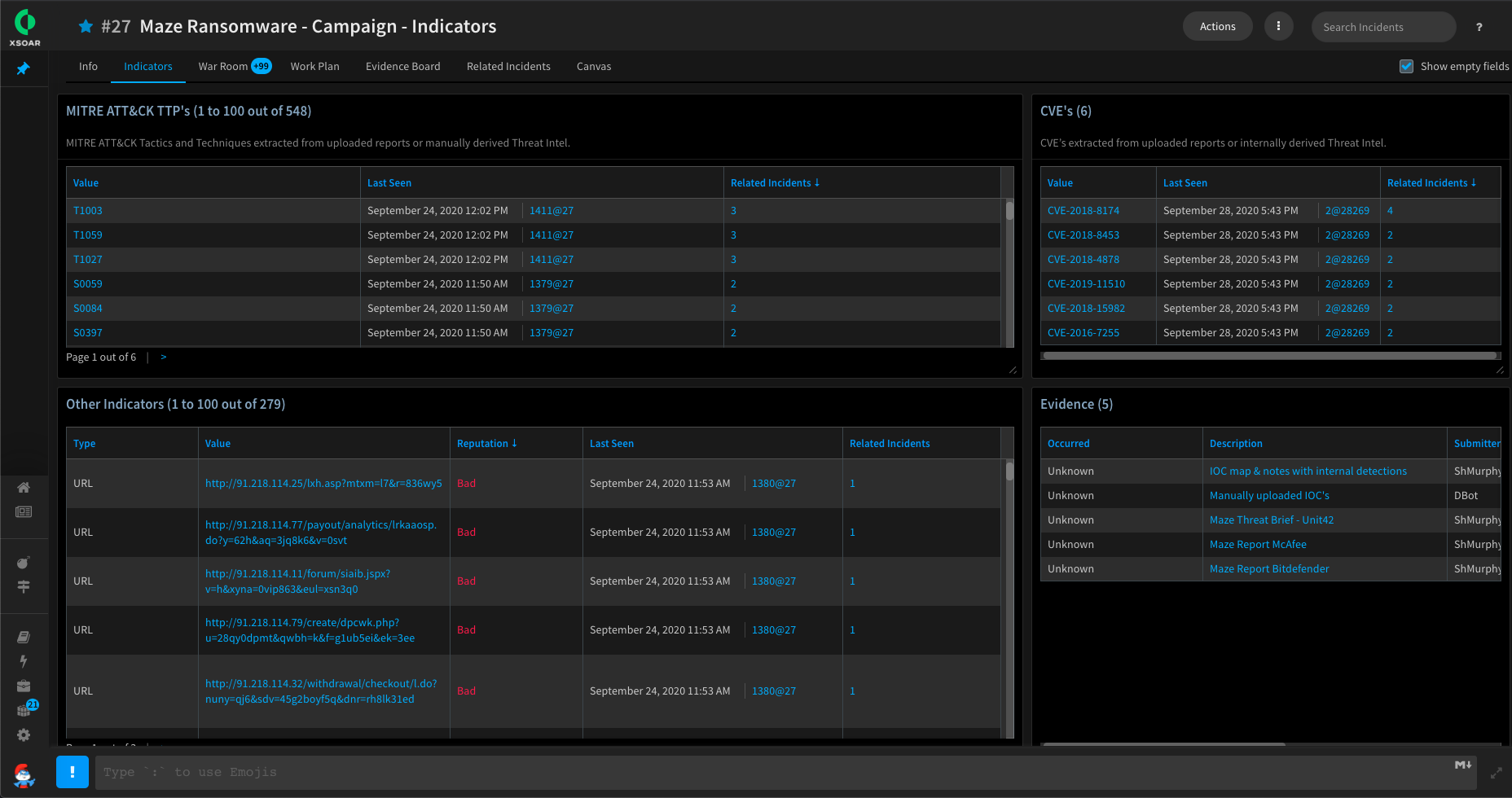Uncheck the Show empty fields checkbox
1512x798 pixels.
[x=1406, y=67]
